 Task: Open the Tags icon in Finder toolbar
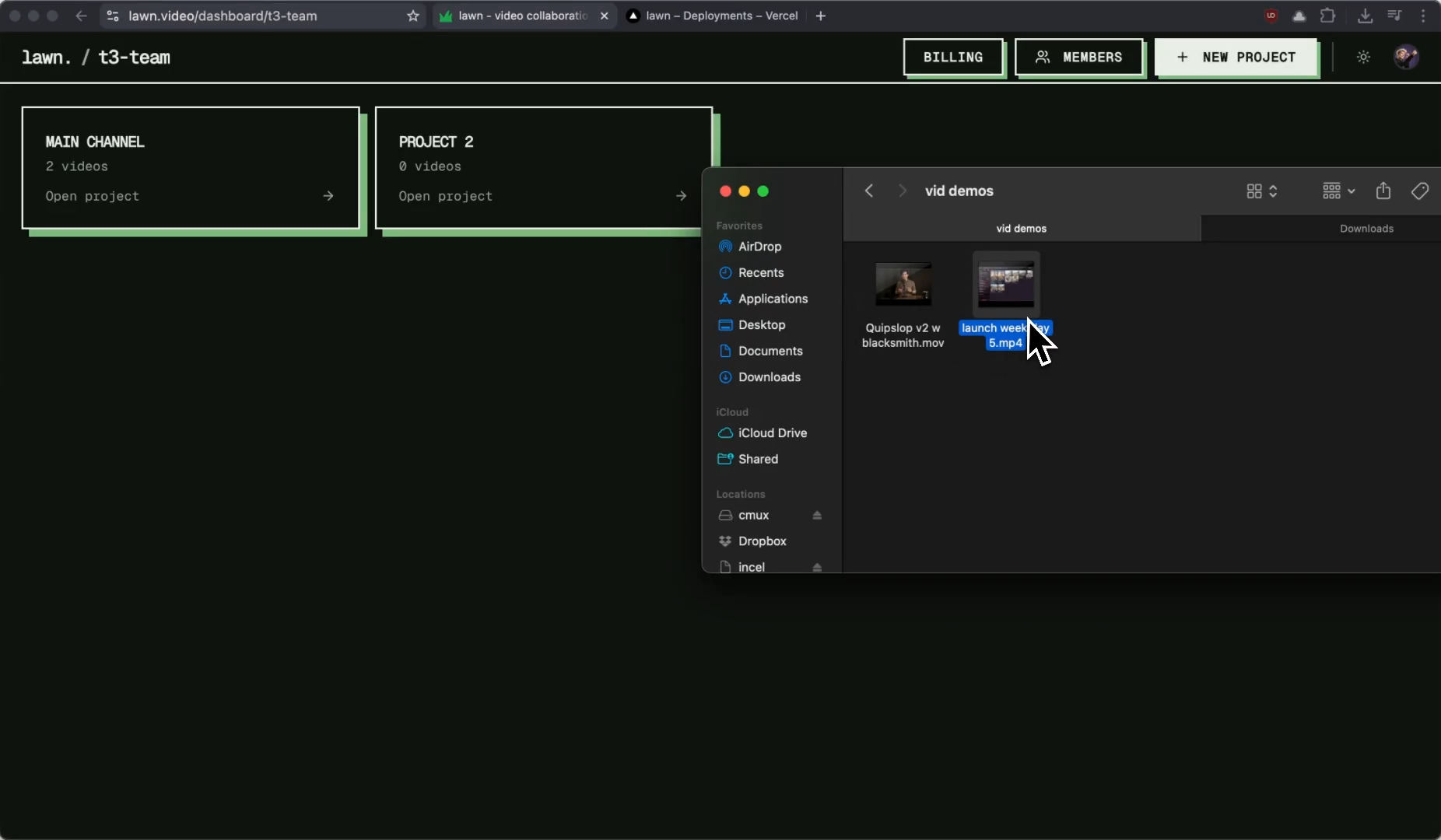tap(1419, 191)
